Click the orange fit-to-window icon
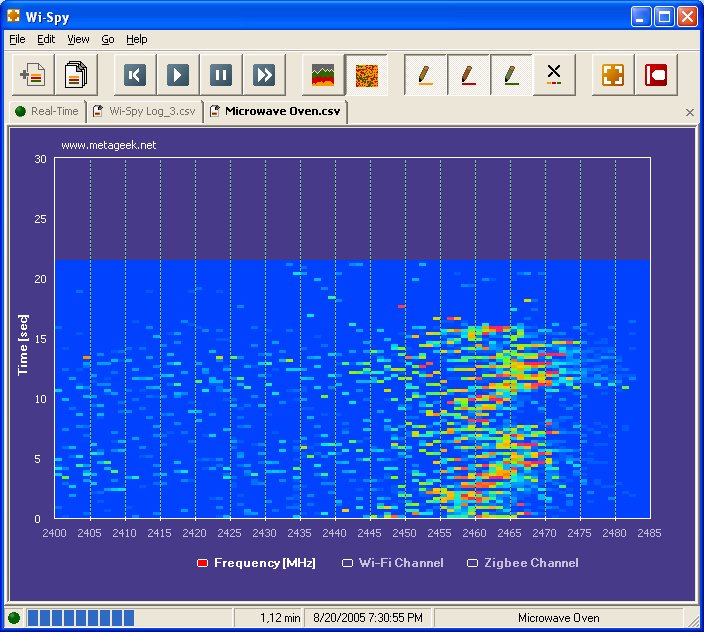Image resolution: width=704 pixels, height=632 pixels. pyautogui.click(x=613, y=75)
